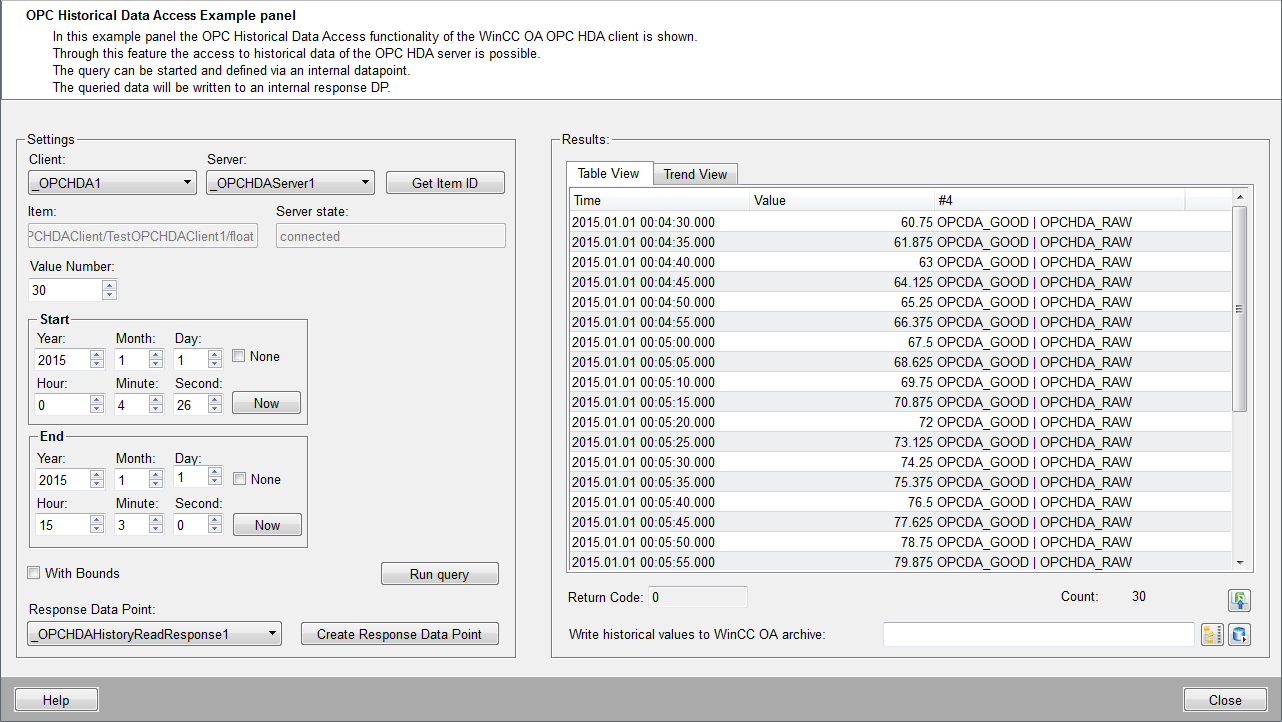Enable the With Bounds checkbox
The image size is (1282, 722).
pyautogui.click(x=34, y=573)
